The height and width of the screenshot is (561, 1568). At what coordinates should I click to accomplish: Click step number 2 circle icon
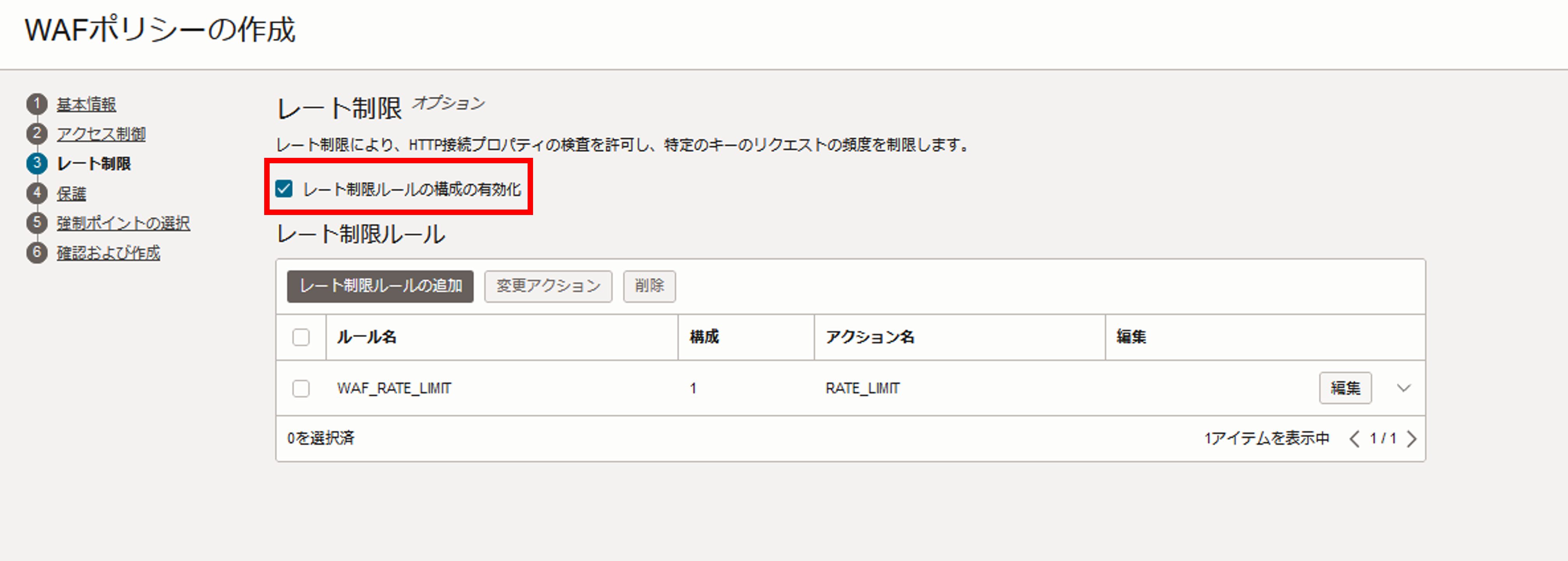point(37,134)
